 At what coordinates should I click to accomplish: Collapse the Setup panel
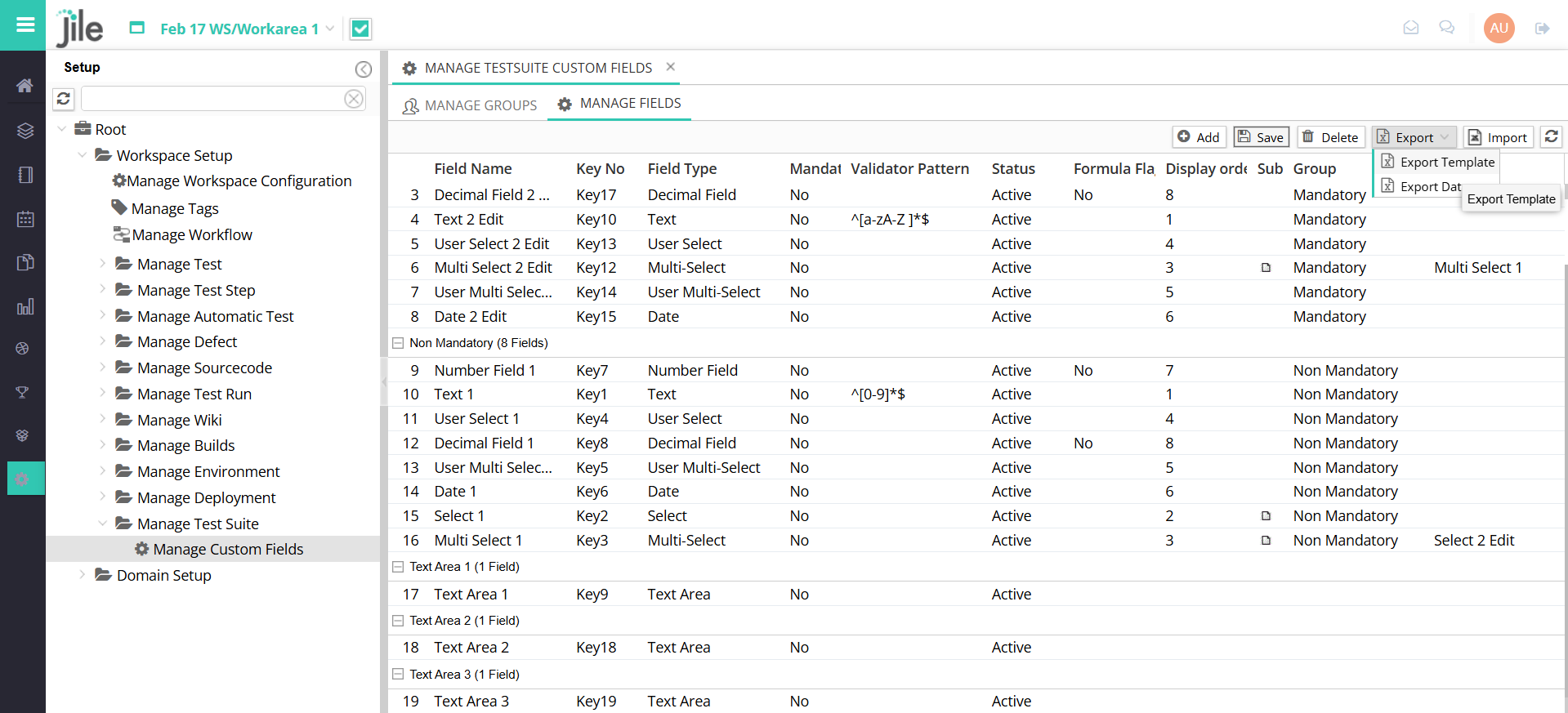point(364,69)
